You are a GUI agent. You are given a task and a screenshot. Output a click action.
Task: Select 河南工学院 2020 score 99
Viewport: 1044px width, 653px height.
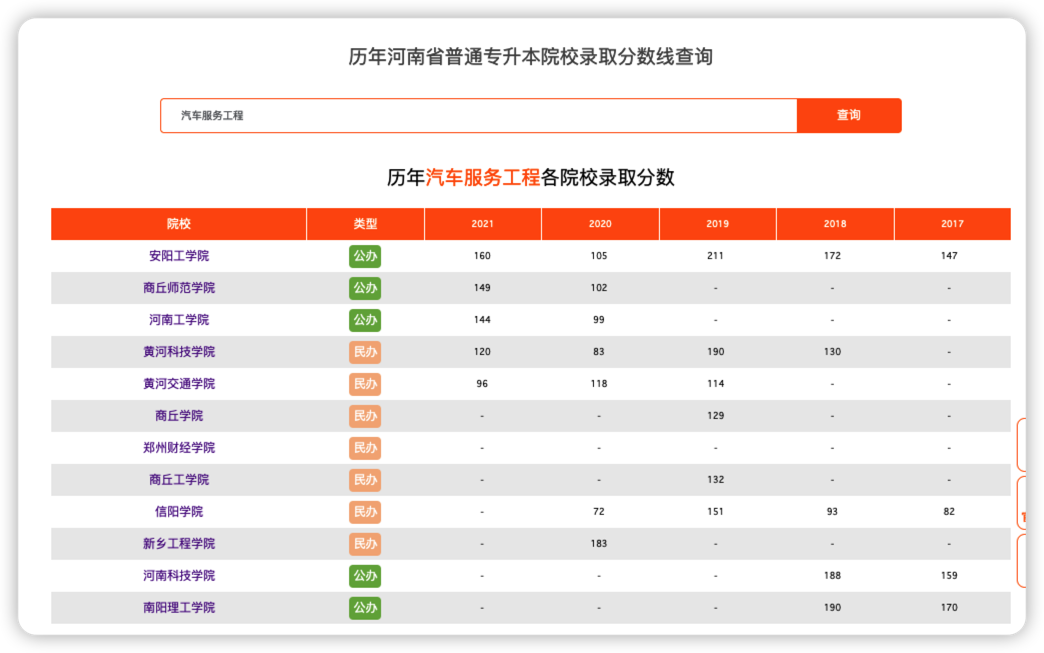click(599, 320)
